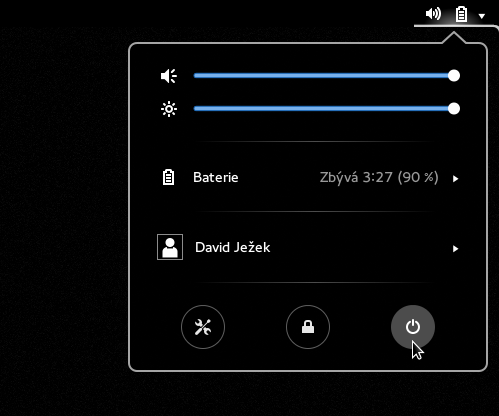Collapse the system menu via top bar arrow

coord(482,16)
